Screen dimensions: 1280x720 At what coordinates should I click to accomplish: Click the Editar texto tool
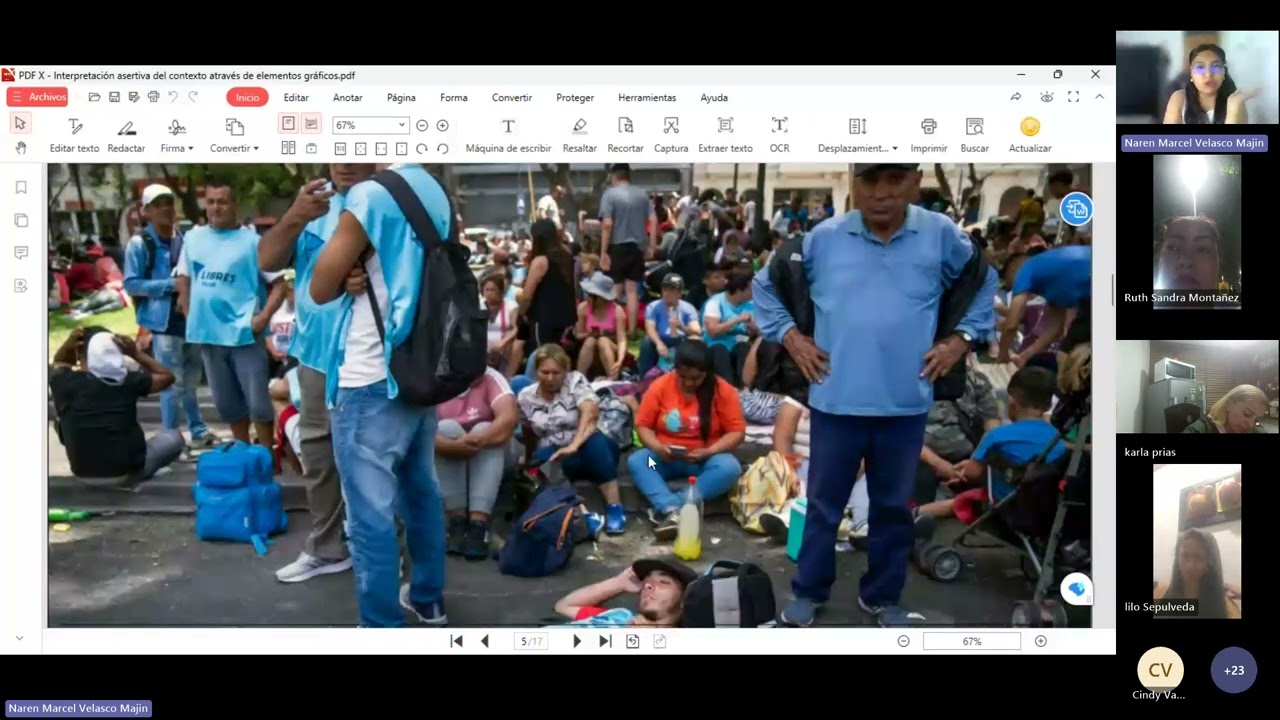74,135
